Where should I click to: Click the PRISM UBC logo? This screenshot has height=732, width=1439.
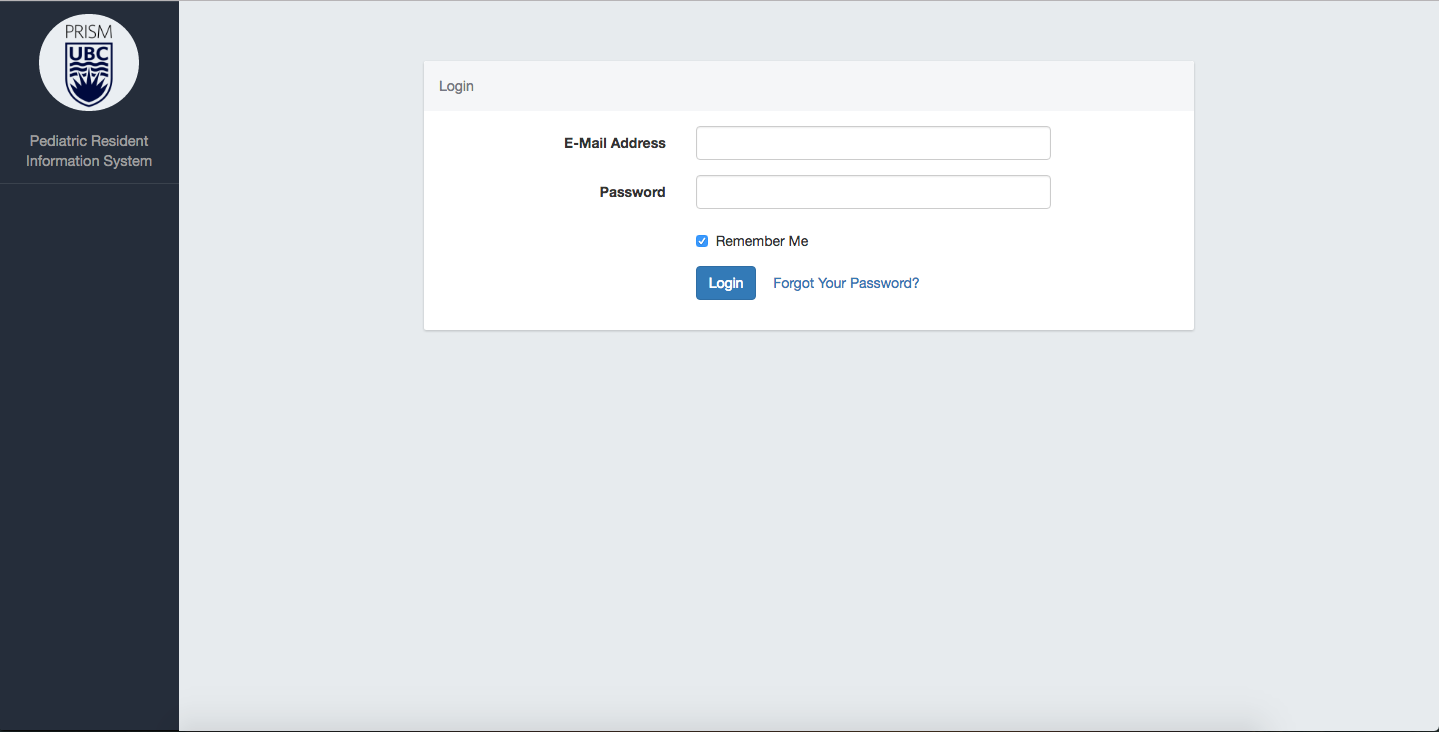[89, 62]
